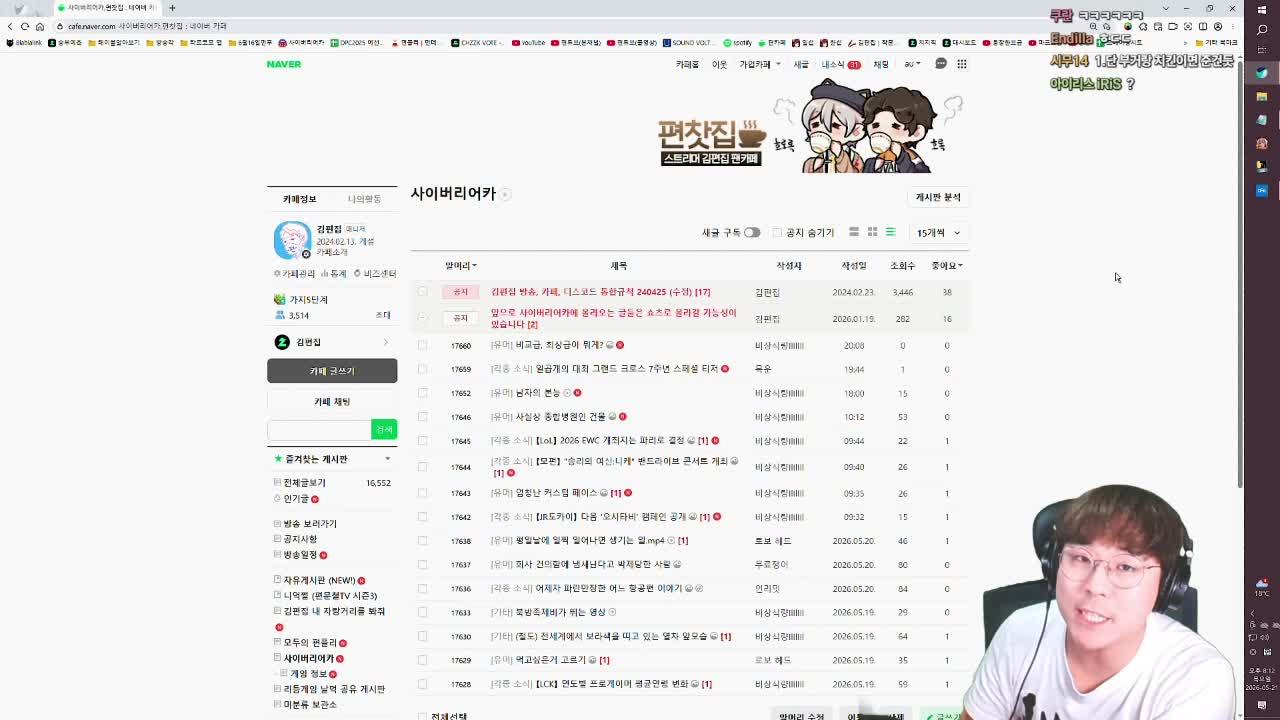This screenshot has width=1280, height=720.
Task: Open the Naver chat bubble icon
Action: 941,64
